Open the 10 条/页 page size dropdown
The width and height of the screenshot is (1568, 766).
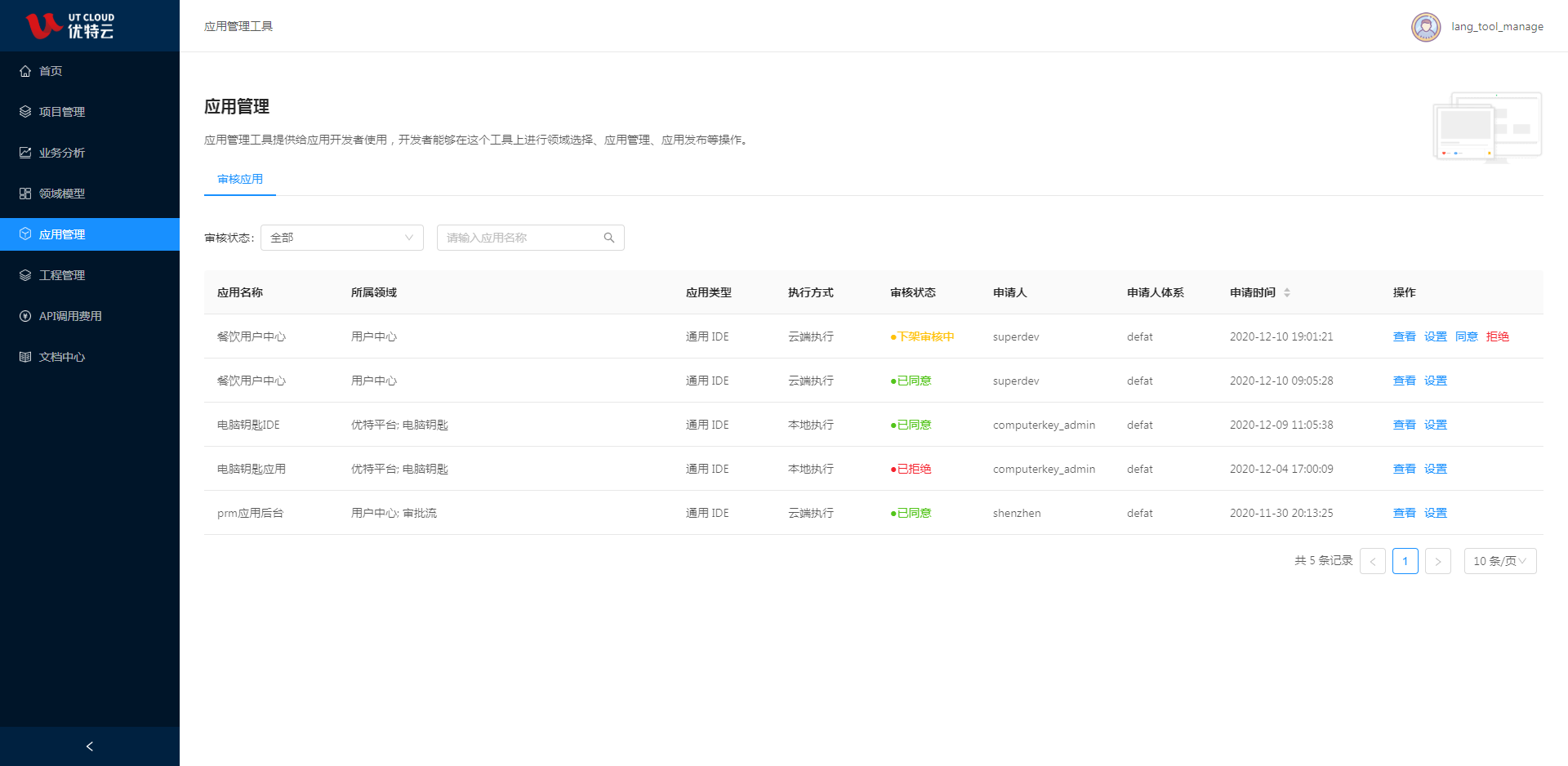click(1500, 561)
